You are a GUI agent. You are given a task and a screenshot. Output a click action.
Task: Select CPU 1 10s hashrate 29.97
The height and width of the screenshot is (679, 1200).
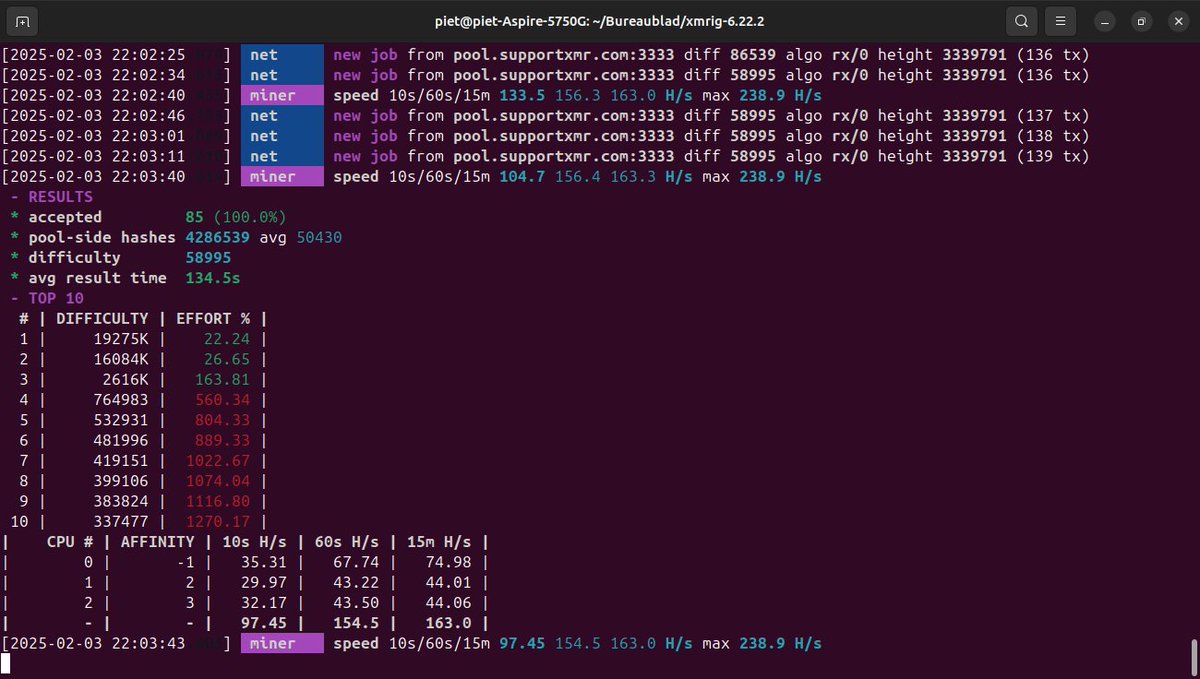264,582
